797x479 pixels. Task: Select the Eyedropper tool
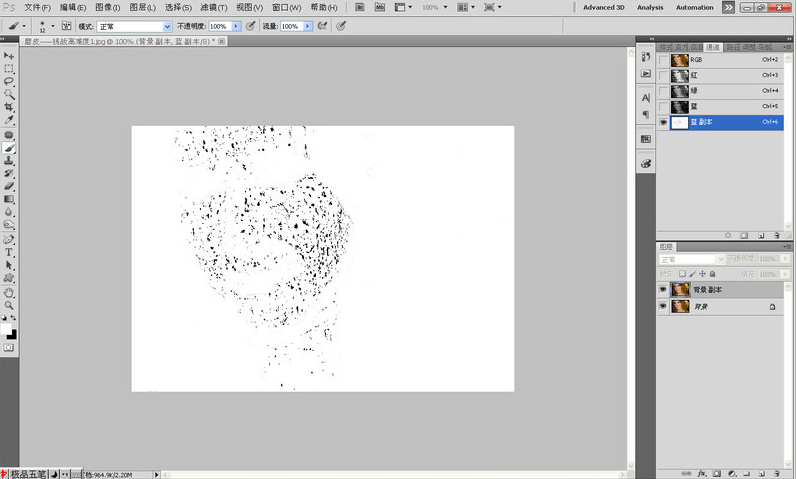point(9,120)
